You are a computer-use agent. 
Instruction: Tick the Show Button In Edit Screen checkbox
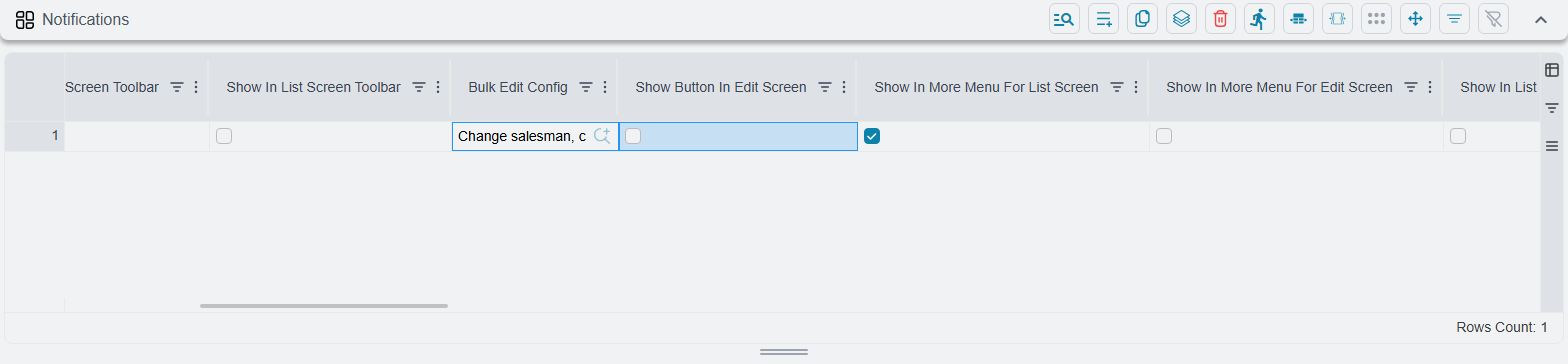[633, 137]
